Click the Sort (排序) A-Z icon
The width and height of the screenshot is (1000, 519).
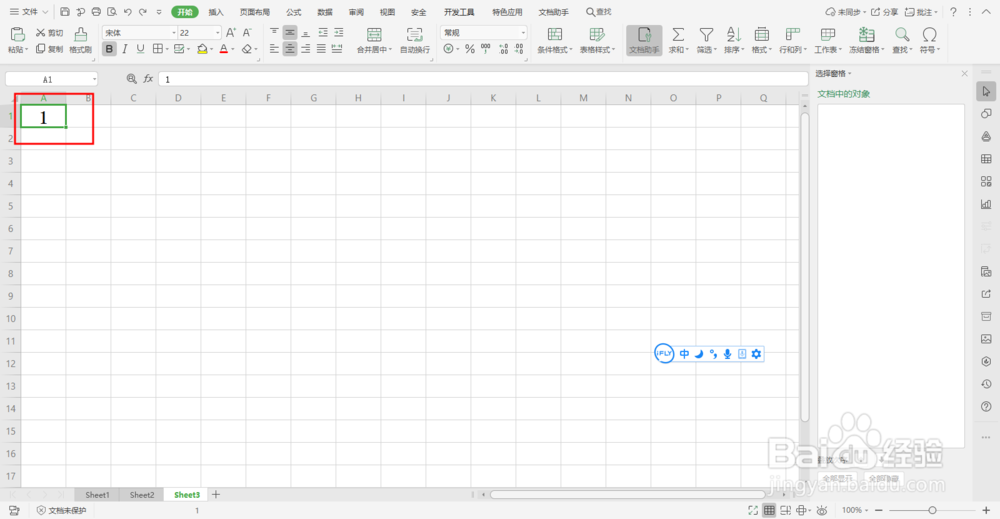click(x=734, y=34)
